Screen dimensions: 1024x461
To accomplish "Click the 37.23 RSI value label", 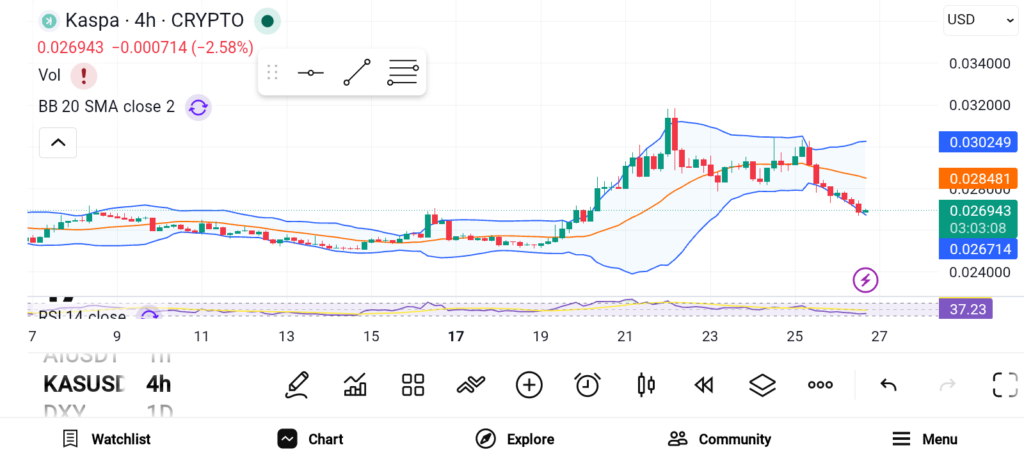I will pyautogui.click(x=965, y=309).
